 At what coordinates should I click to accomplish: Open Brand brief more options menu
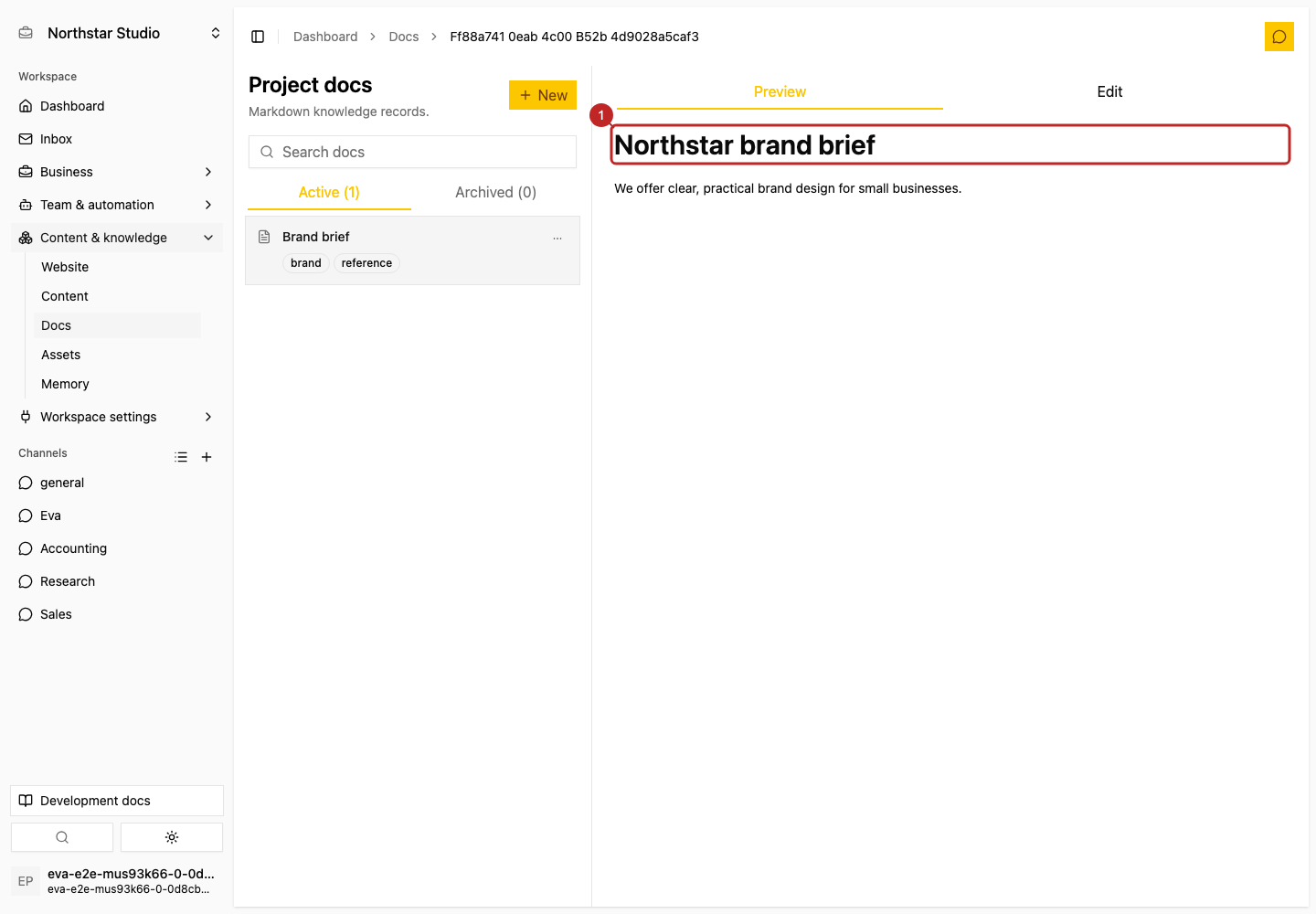tap(557, 238)
